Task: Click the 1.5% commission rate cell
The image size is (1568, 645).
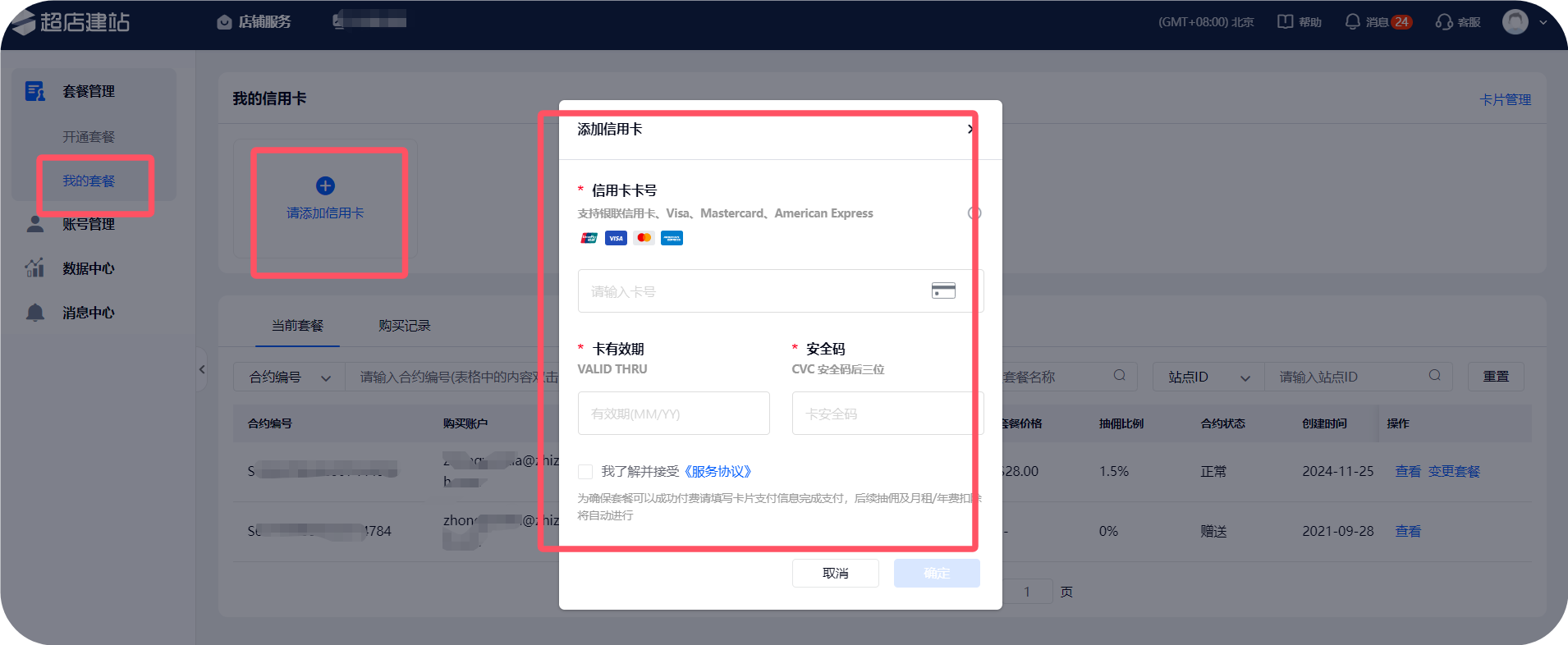Action: (1114, 471)
